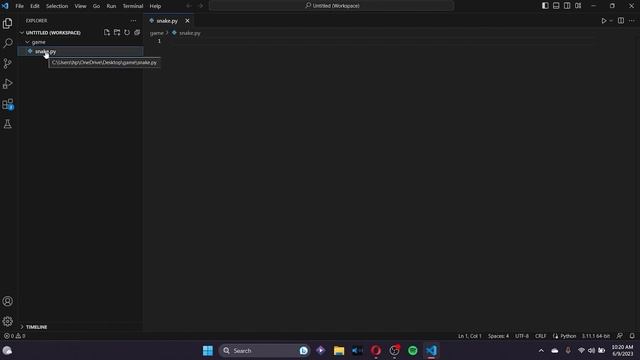
Task: Collapse the Untitled (Workspace) section
Action: (x=53, y=32)
